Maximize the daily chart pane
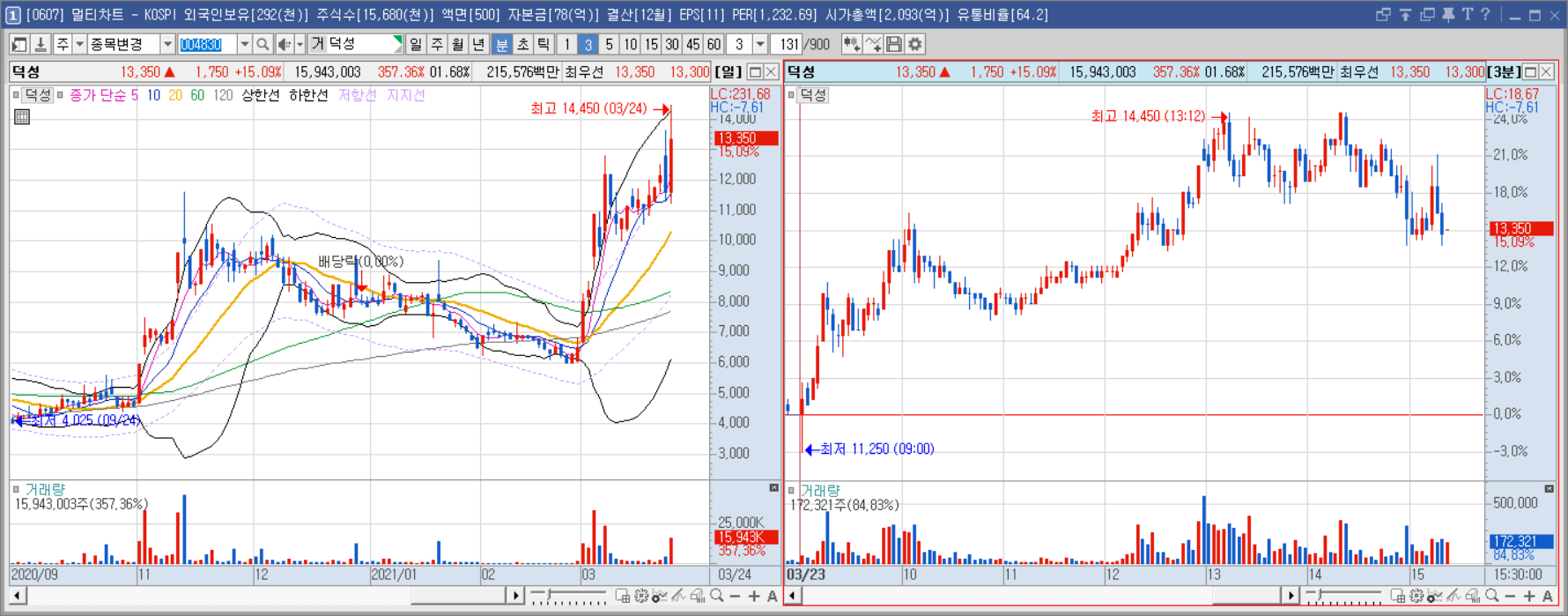Viewport: 1568px width, 616px height. pyautogui.click(x=755, y=71)
